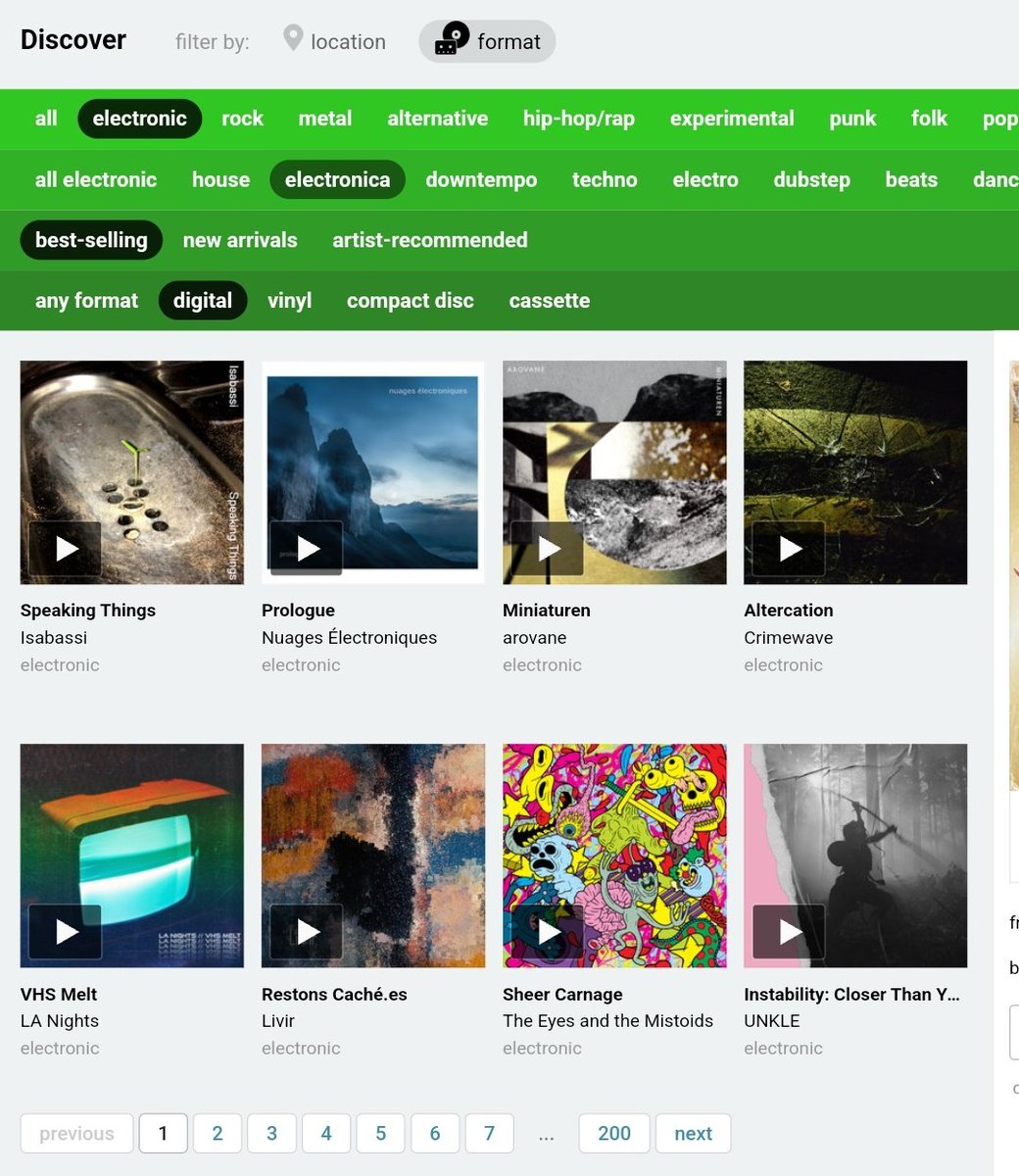Play the Altercation album preview
Screen dimensions: 1019x1176
click(x=788, y=548)
